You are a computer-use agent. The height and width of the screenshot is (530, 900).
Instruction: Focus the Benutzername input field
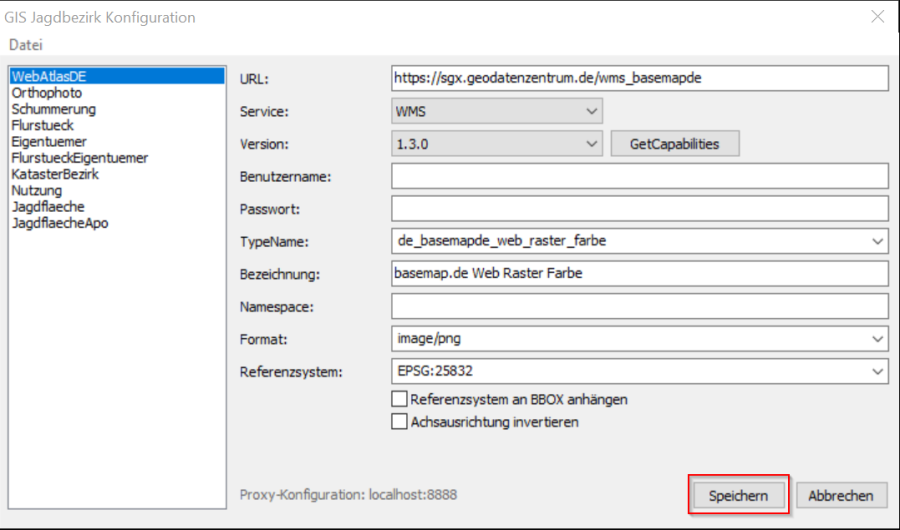pos(640,176)
